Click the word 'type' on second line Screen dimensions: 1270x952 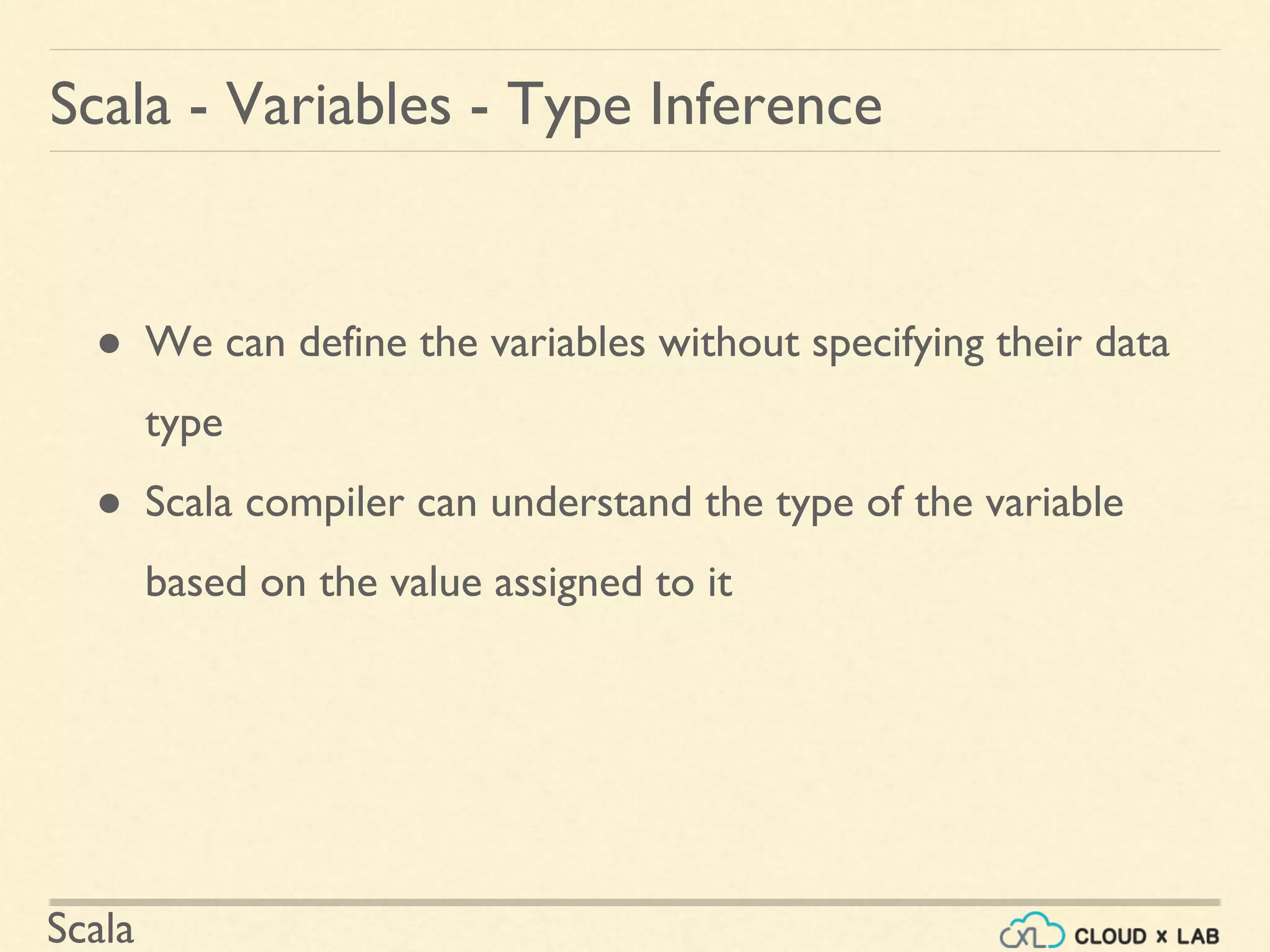184,425
